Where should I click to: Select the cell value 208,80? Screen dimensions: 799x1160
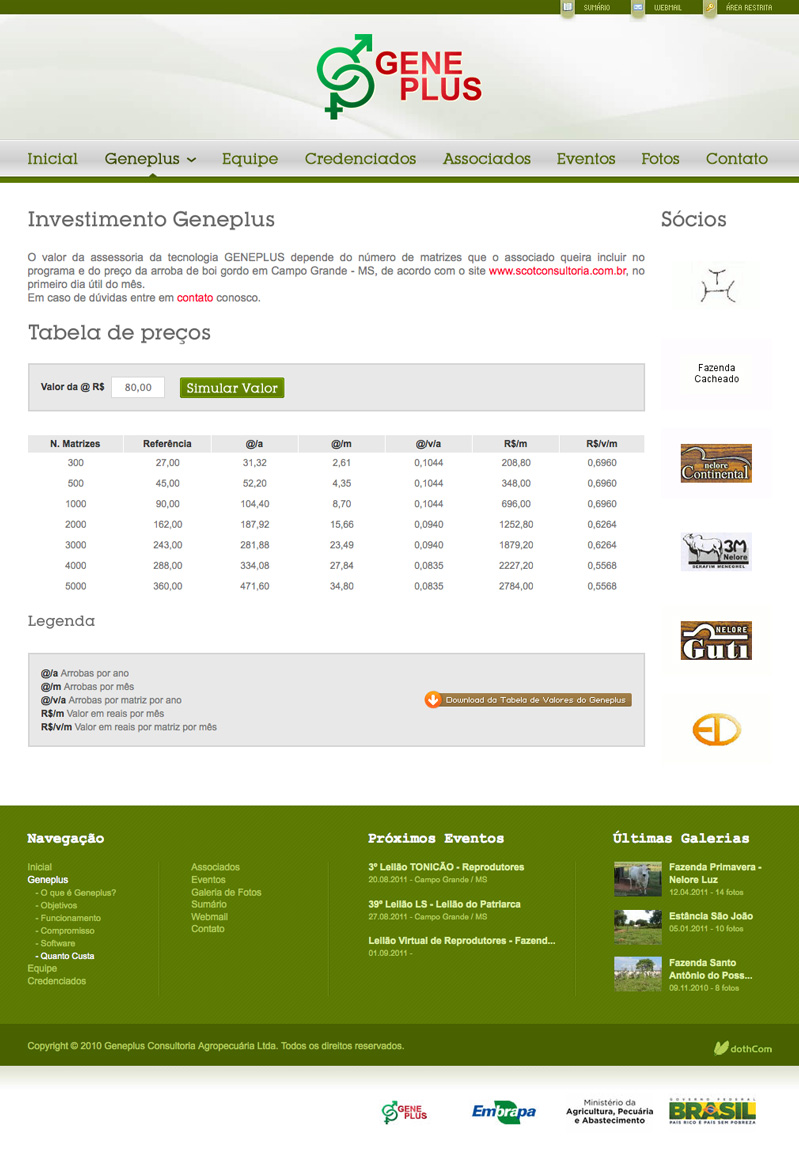tap(516, 463)
